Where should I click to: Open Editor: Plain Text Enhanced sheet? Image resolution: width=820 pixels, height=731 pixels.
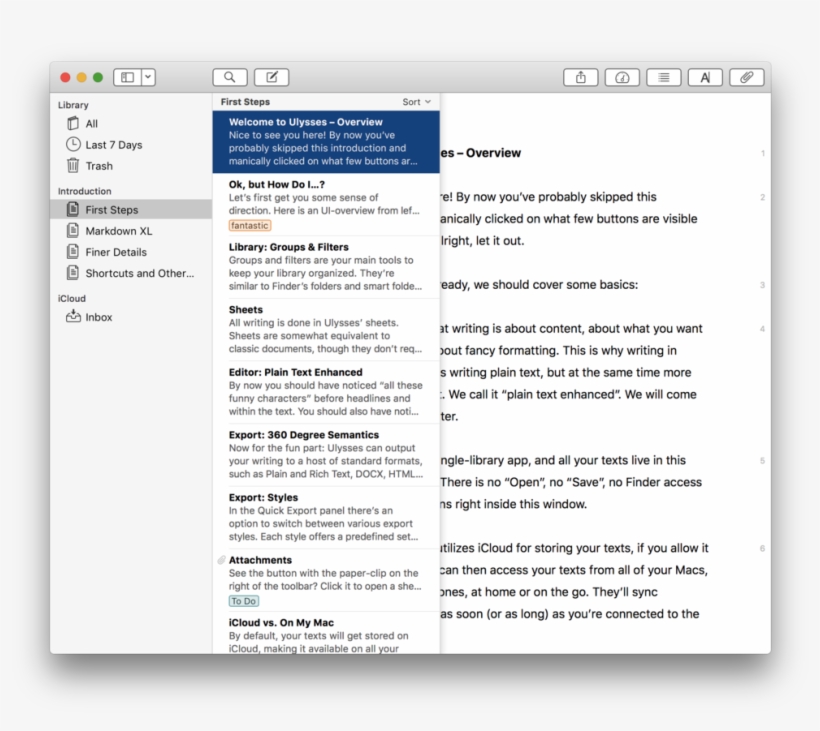326,392
